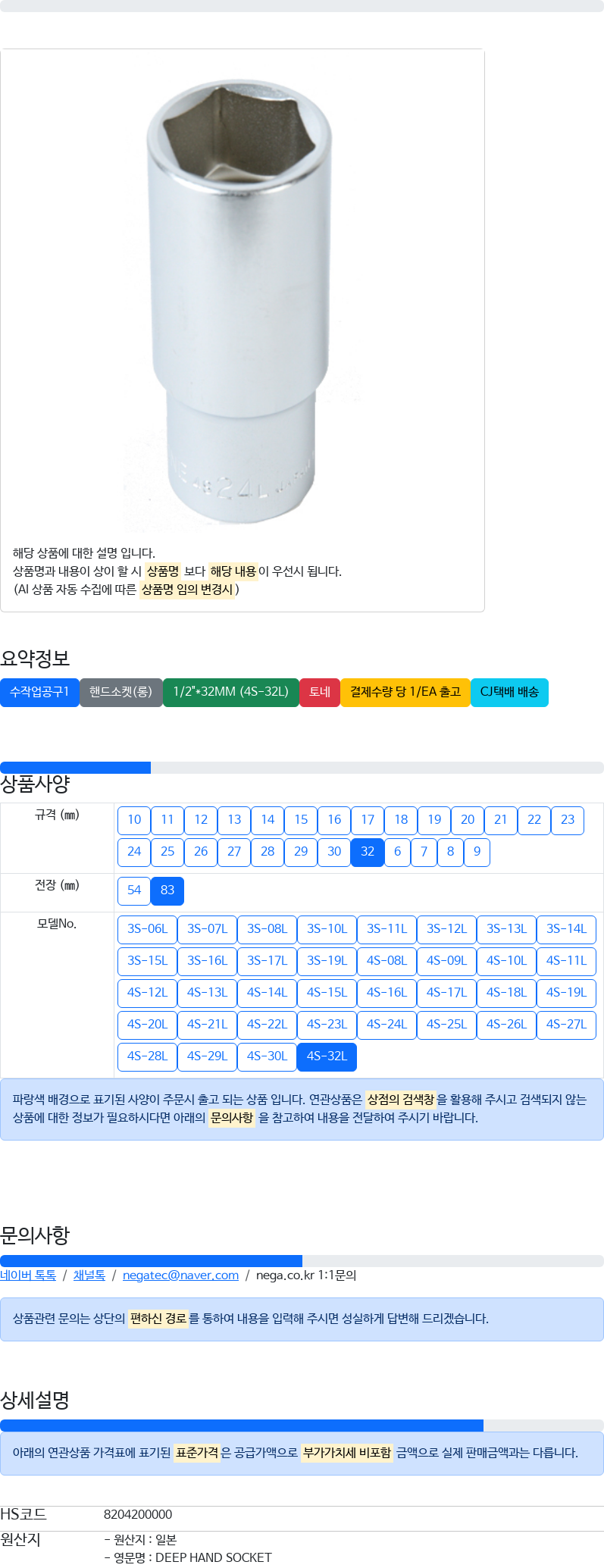This screenshot has height=1568, width=604.
Task: Pick model 4S-19L
Action: (x=566, y=993)
